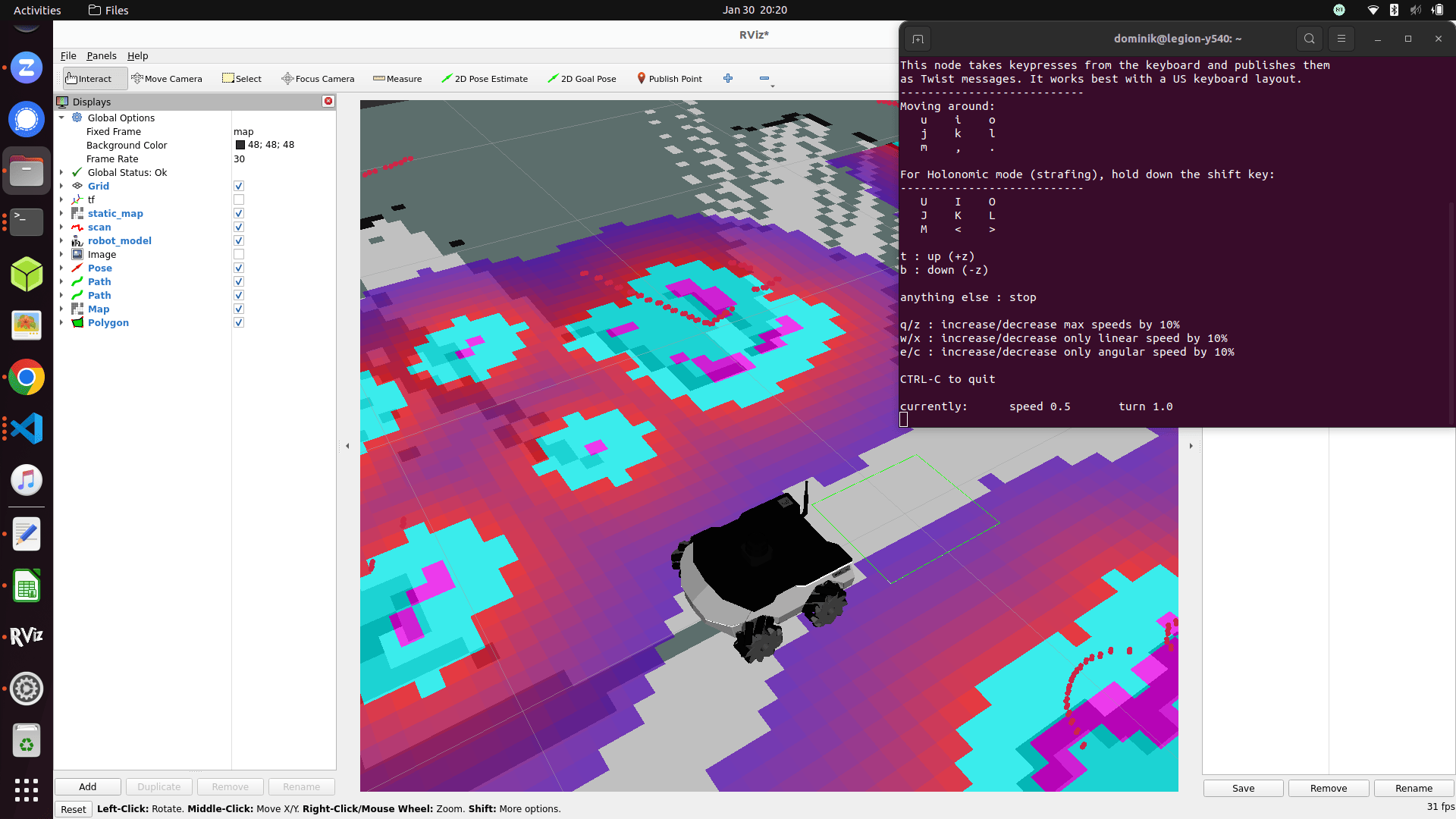
Task: Activate the Focus Camera tool
Action: click(318, 79)
